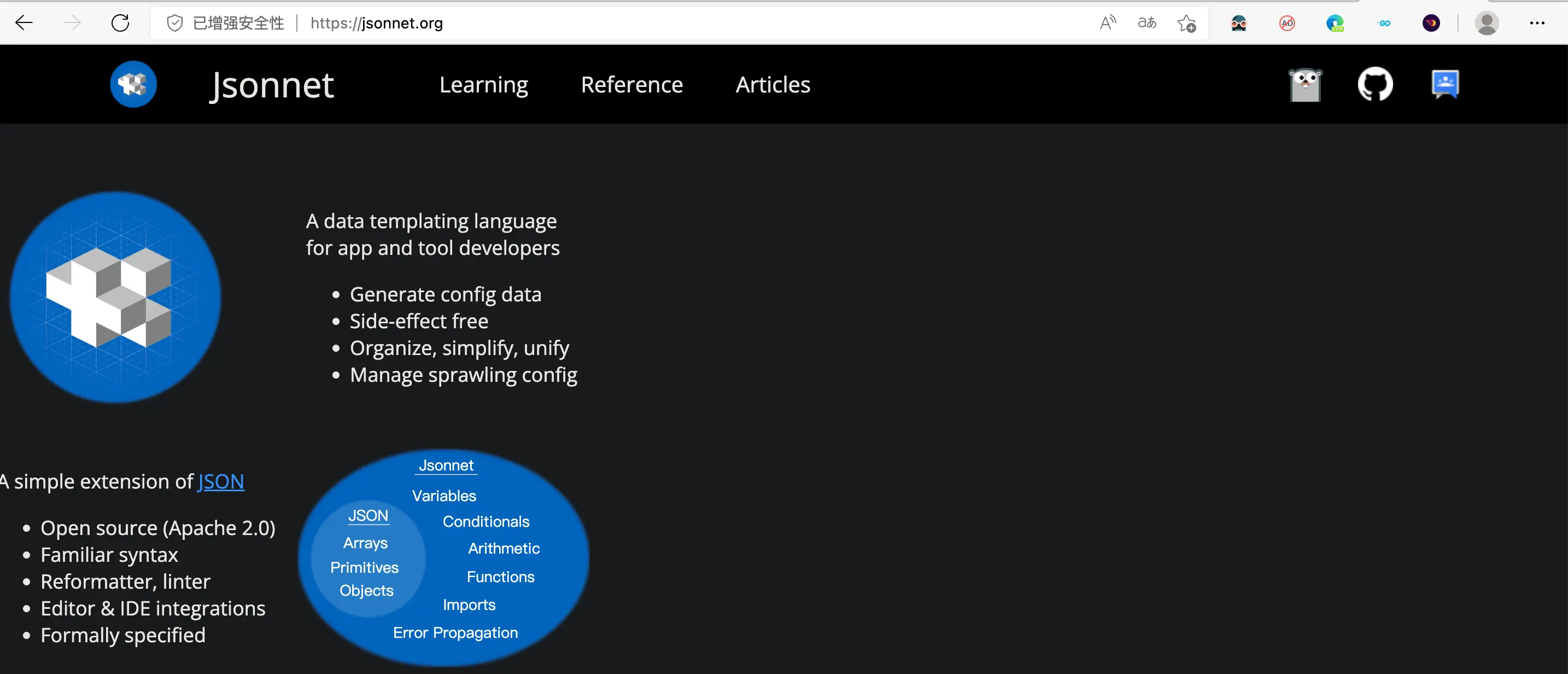Click the translate page icon

[1147, 23]
